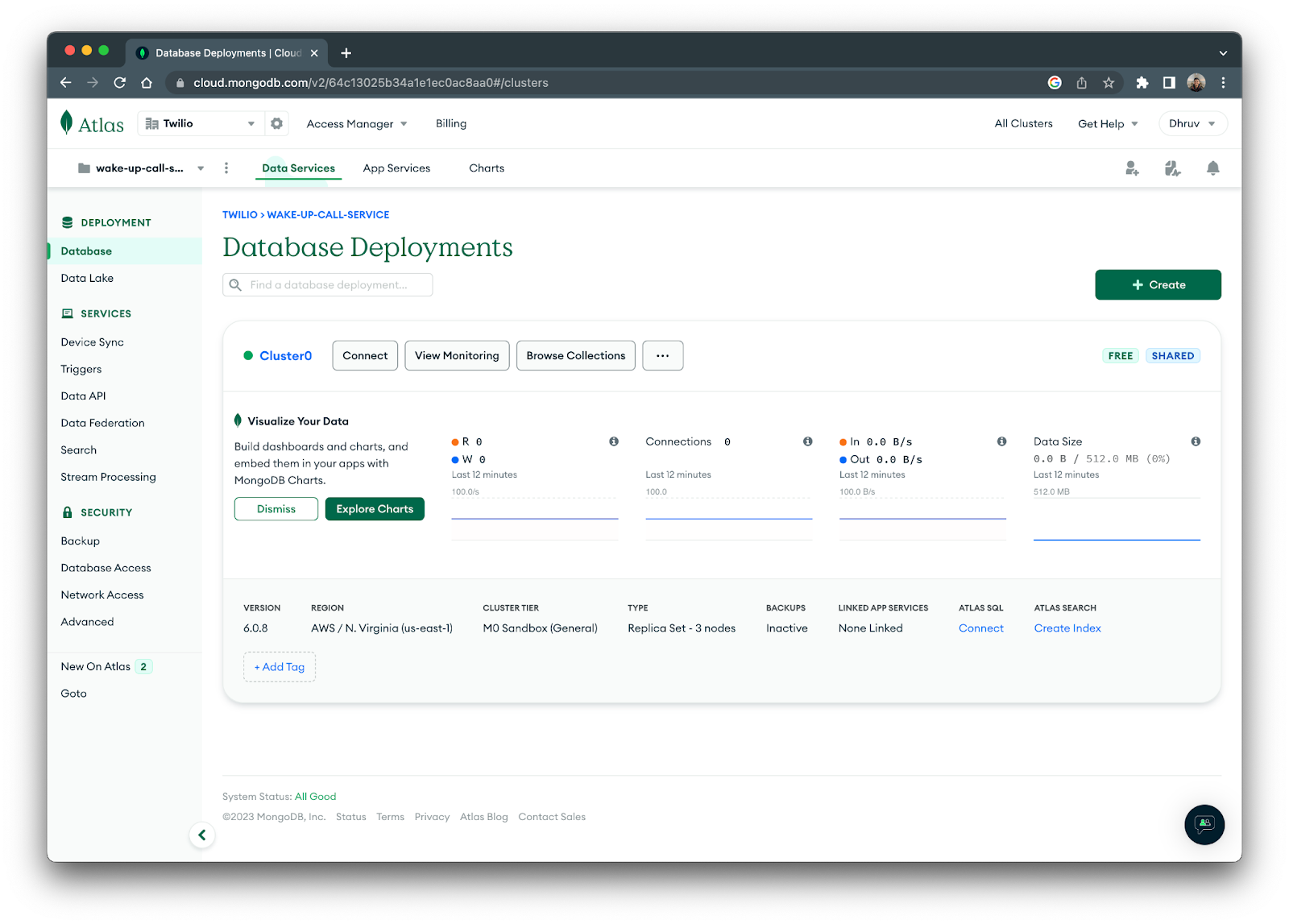The image size is (1289, 924).
Task: Dismiss the Visualize Your Data prompt
Action: pyautogui.click(x=276, y=508)
